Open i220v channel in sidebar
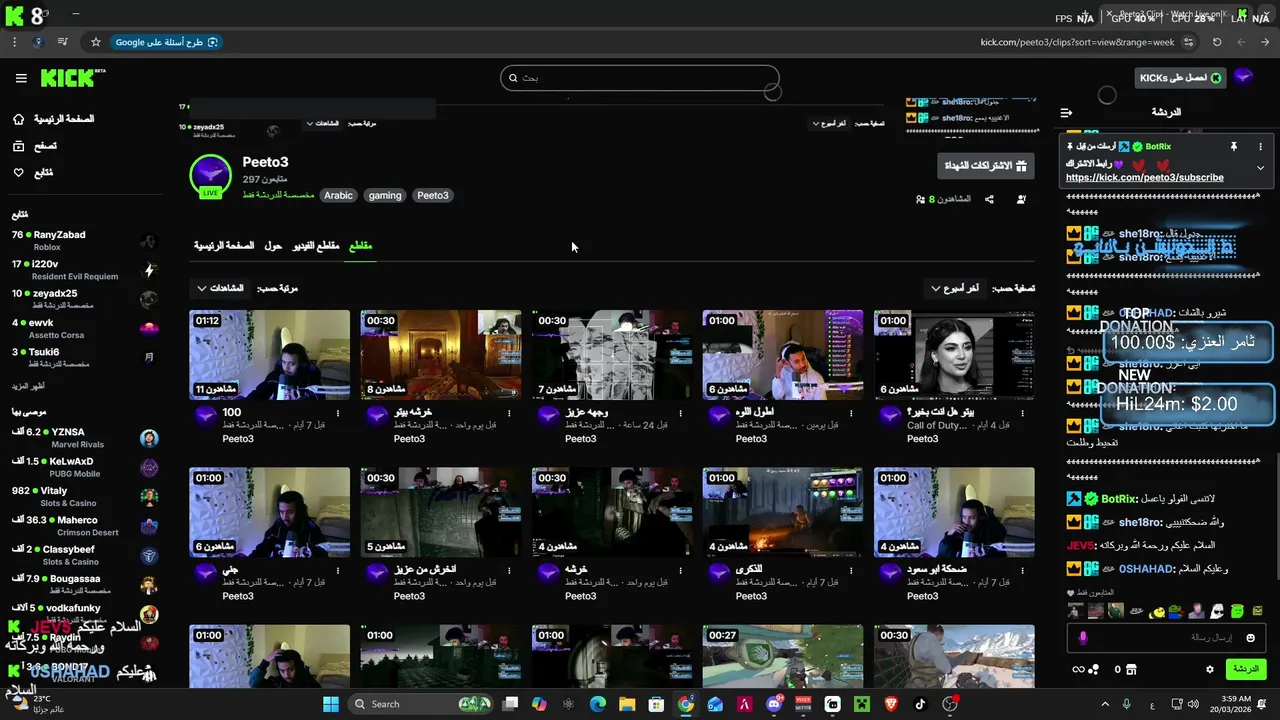This screenshot has width=1280, height=720. click(85, 270)
